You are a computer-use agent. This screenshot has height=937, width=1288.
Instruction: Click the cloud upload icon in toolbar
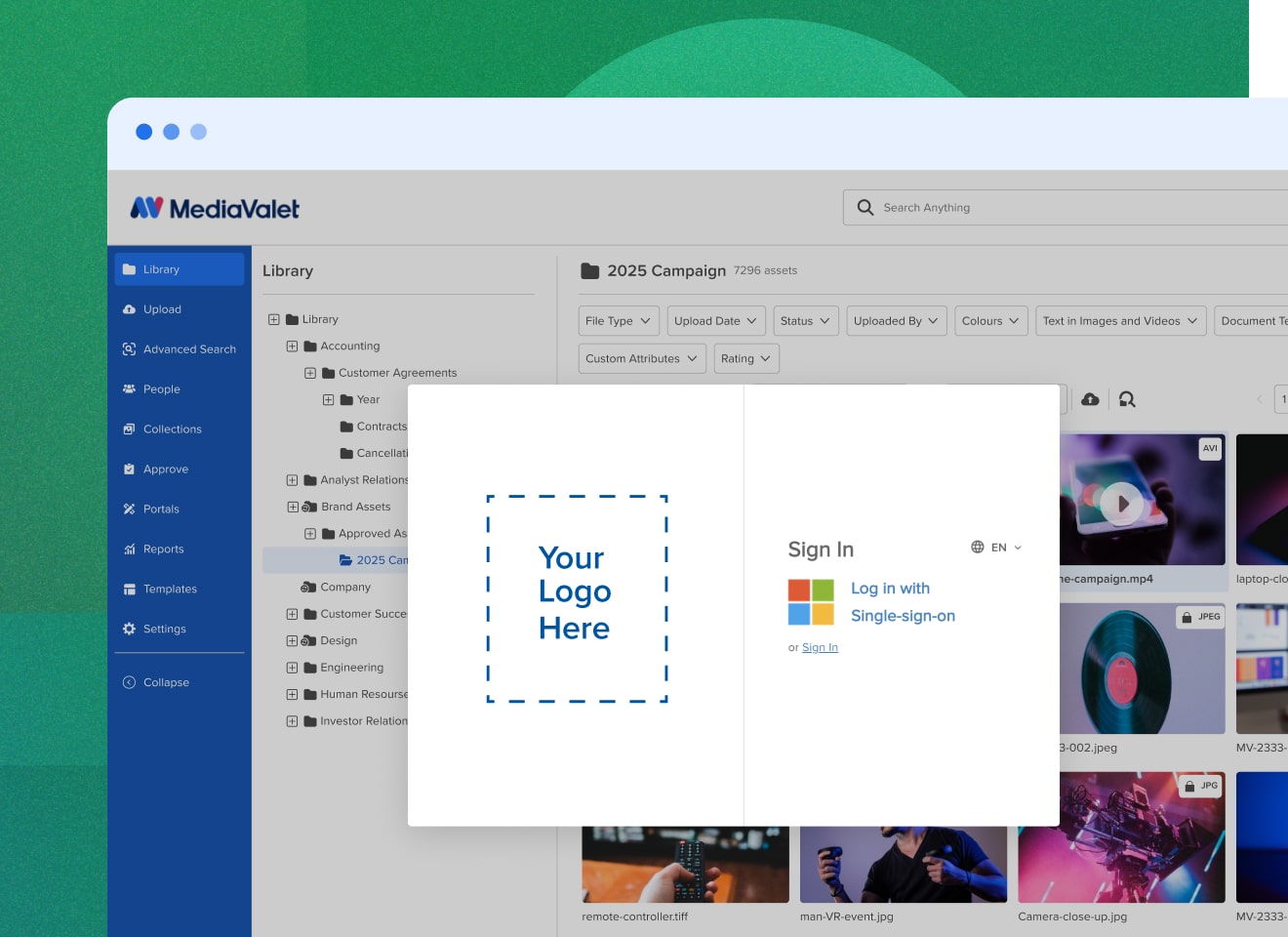(1091, 399)
